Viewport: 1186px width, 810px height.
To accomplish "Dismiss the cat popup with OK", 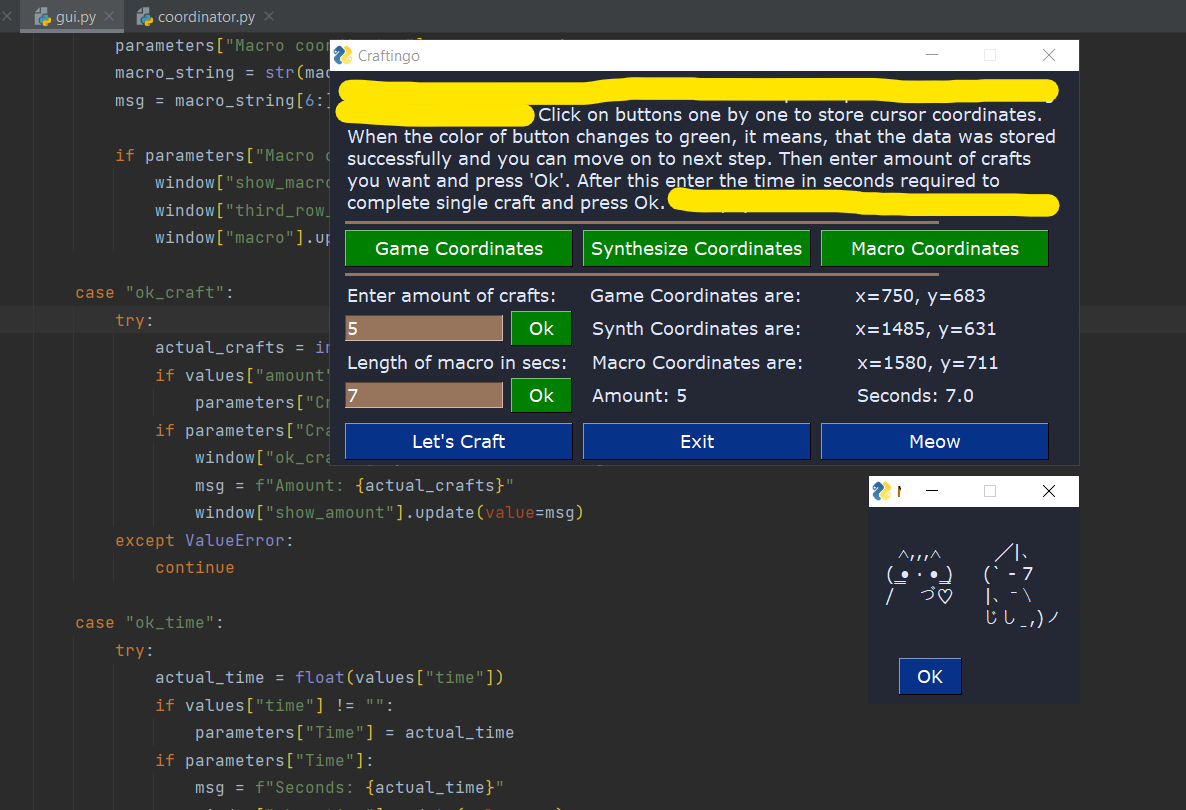I will point(930,676).
